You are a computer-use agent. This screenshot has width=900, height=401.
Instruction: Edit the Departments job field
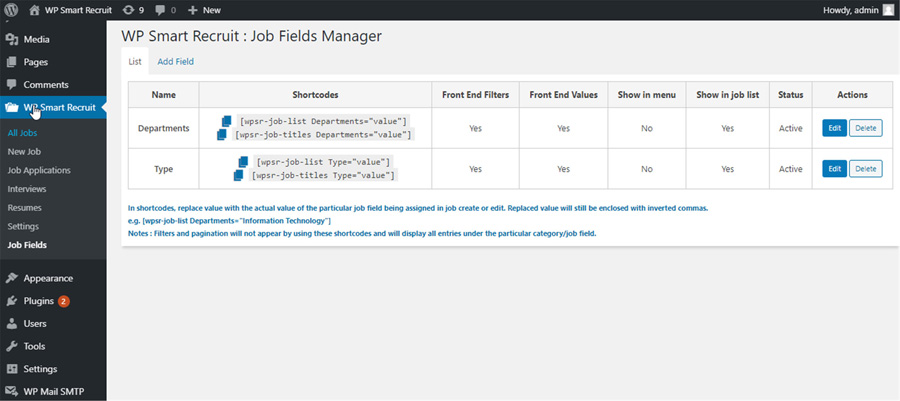[834, 128]
